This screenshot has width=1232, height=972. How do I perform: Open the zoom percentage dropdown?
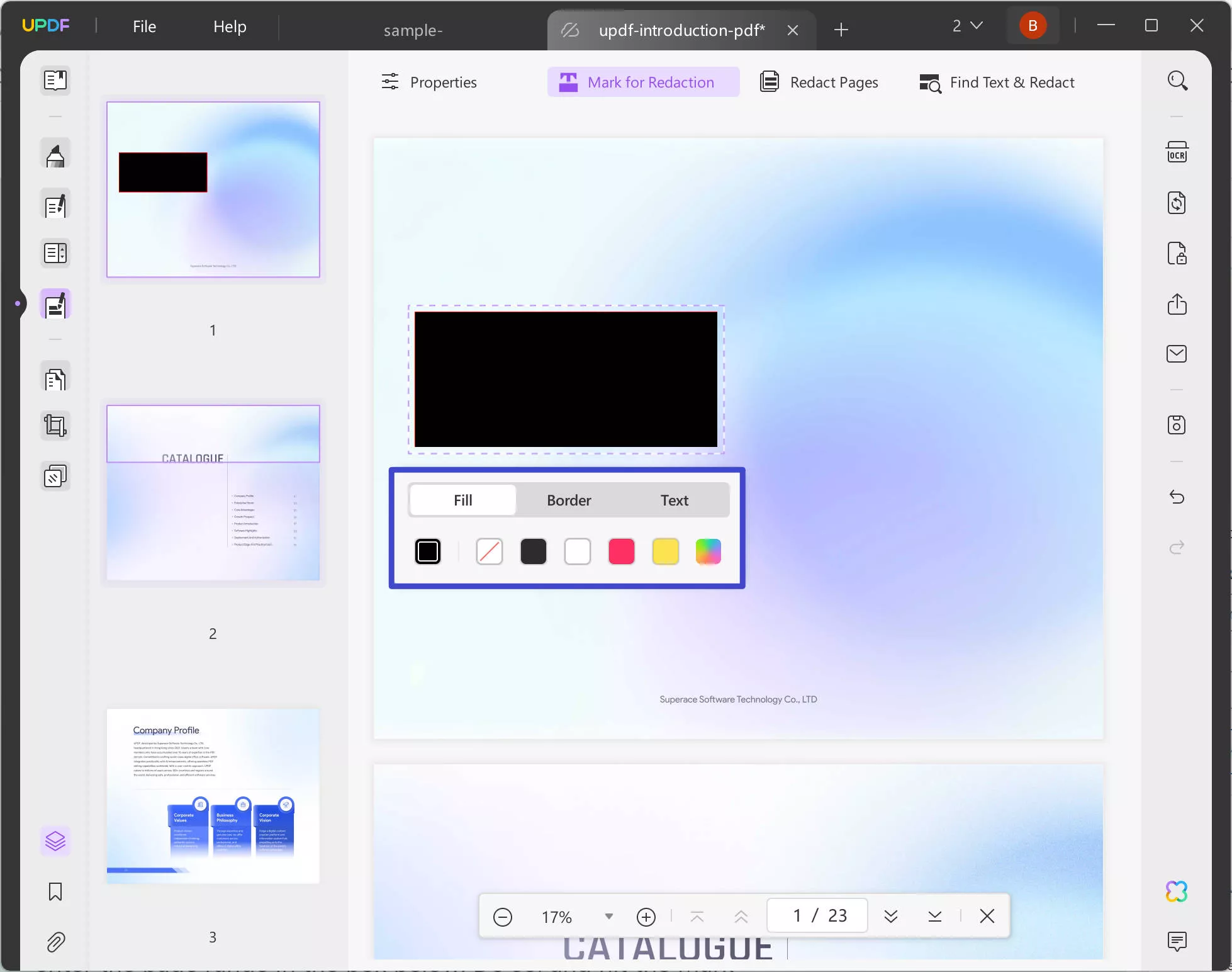(608, 917)
